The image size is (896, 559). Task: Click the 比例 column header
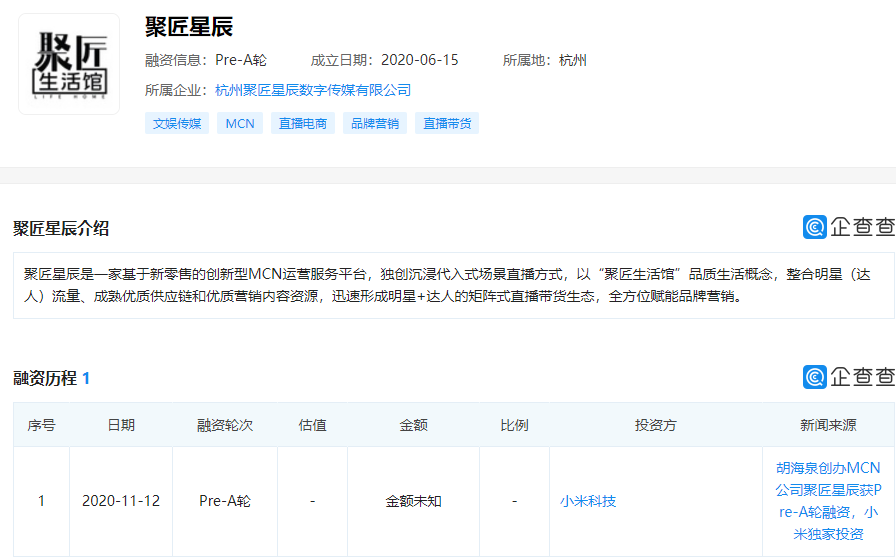514,425
